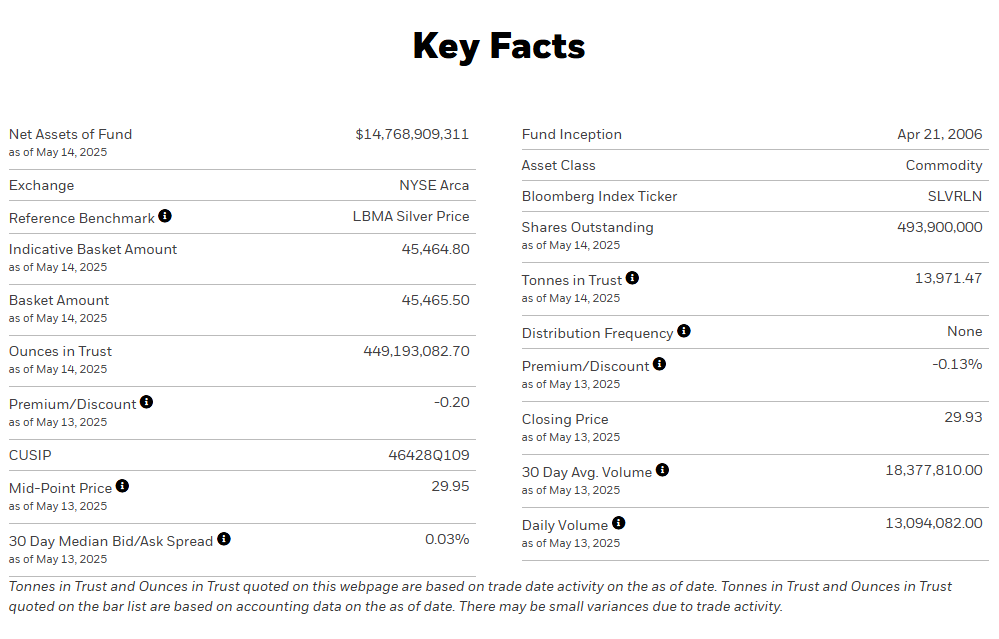The height and width of the screenshot is (639, 999).
Task: Click the NYSE Arca exchange value
Action: 434,185
